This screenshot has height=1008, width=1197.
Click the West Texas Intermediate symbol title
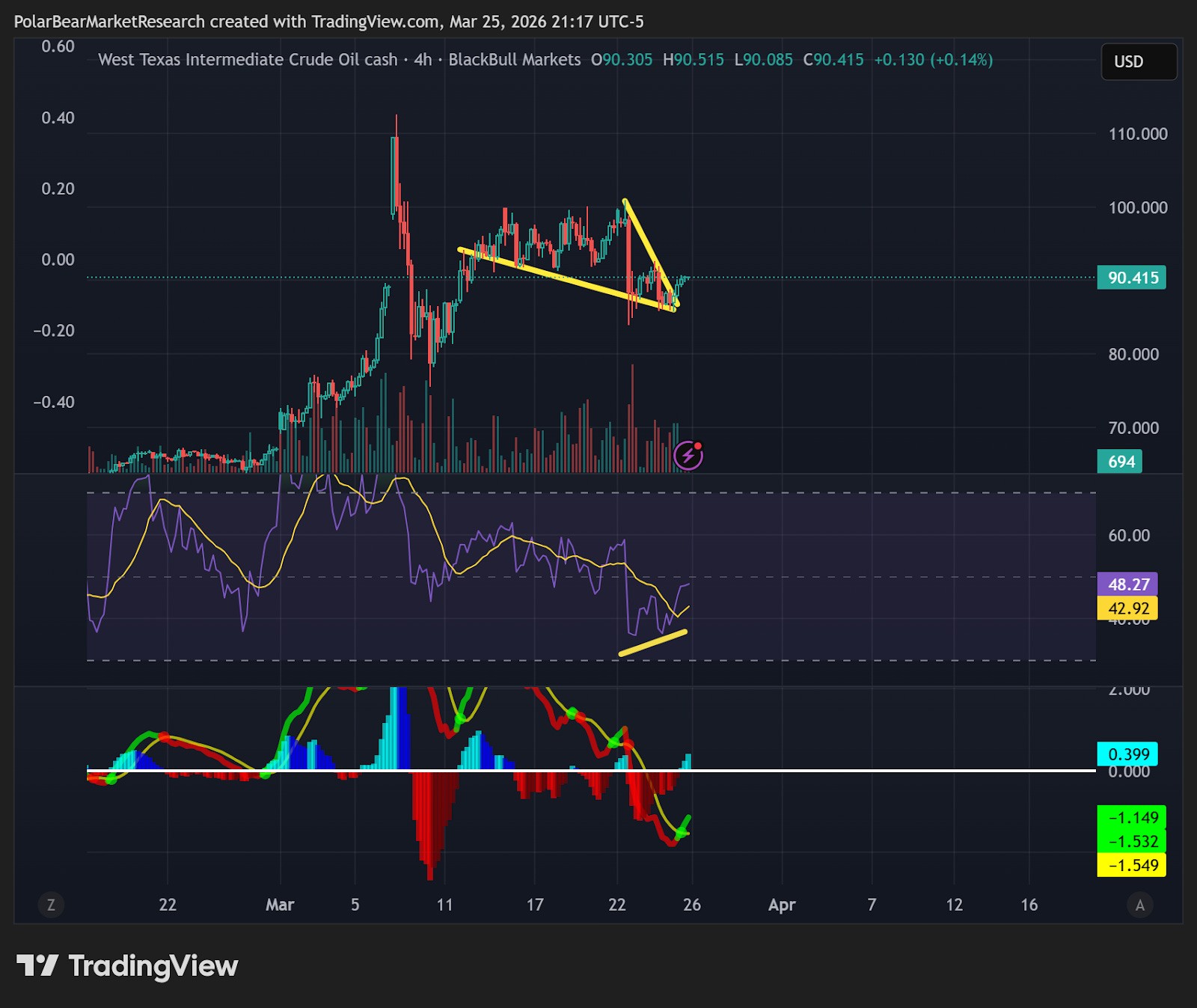click(248, 60)
